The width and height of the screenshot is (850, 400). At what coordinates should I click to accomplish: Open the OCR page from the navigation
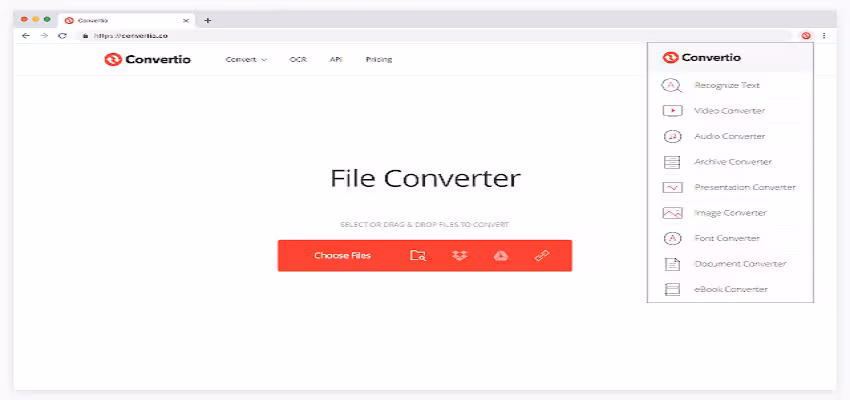pyautogui.click(x=298, y=60)
